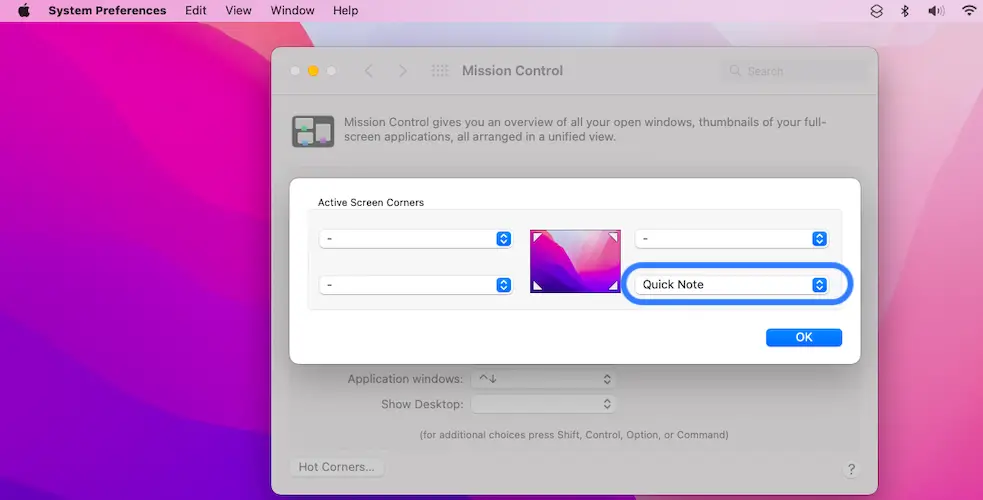Open the Application windows shortcut dropdown
This screenshot has height=500, width=983.
(x=543, y=379)
